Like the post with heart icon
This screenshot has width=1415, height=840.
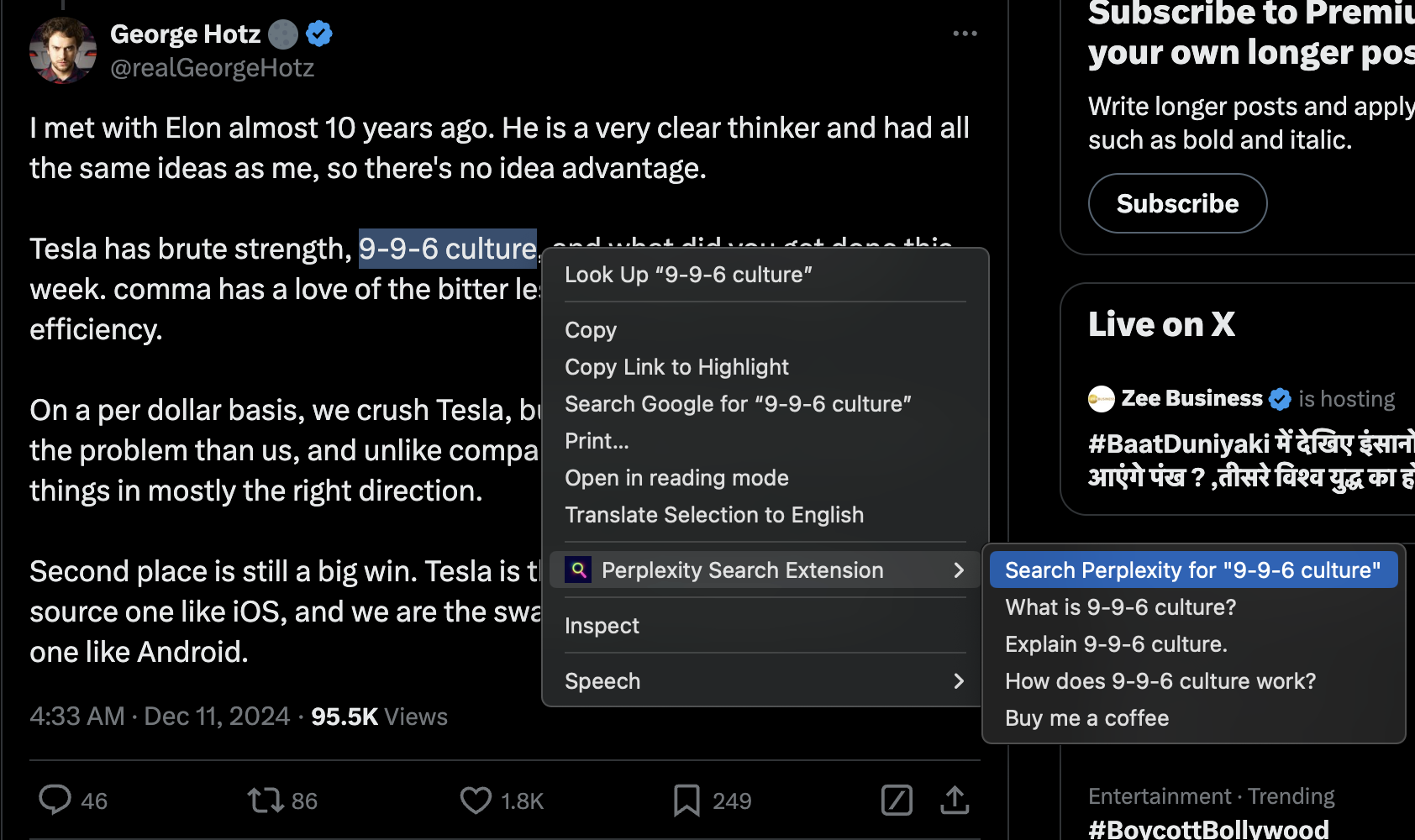click(476, 800)
